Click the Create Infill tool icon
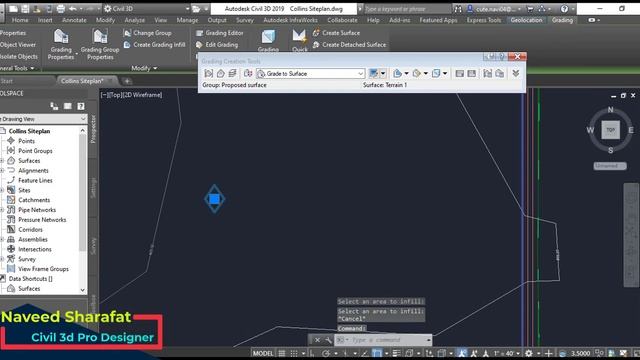The image size is (640, 360). point(397,73)
